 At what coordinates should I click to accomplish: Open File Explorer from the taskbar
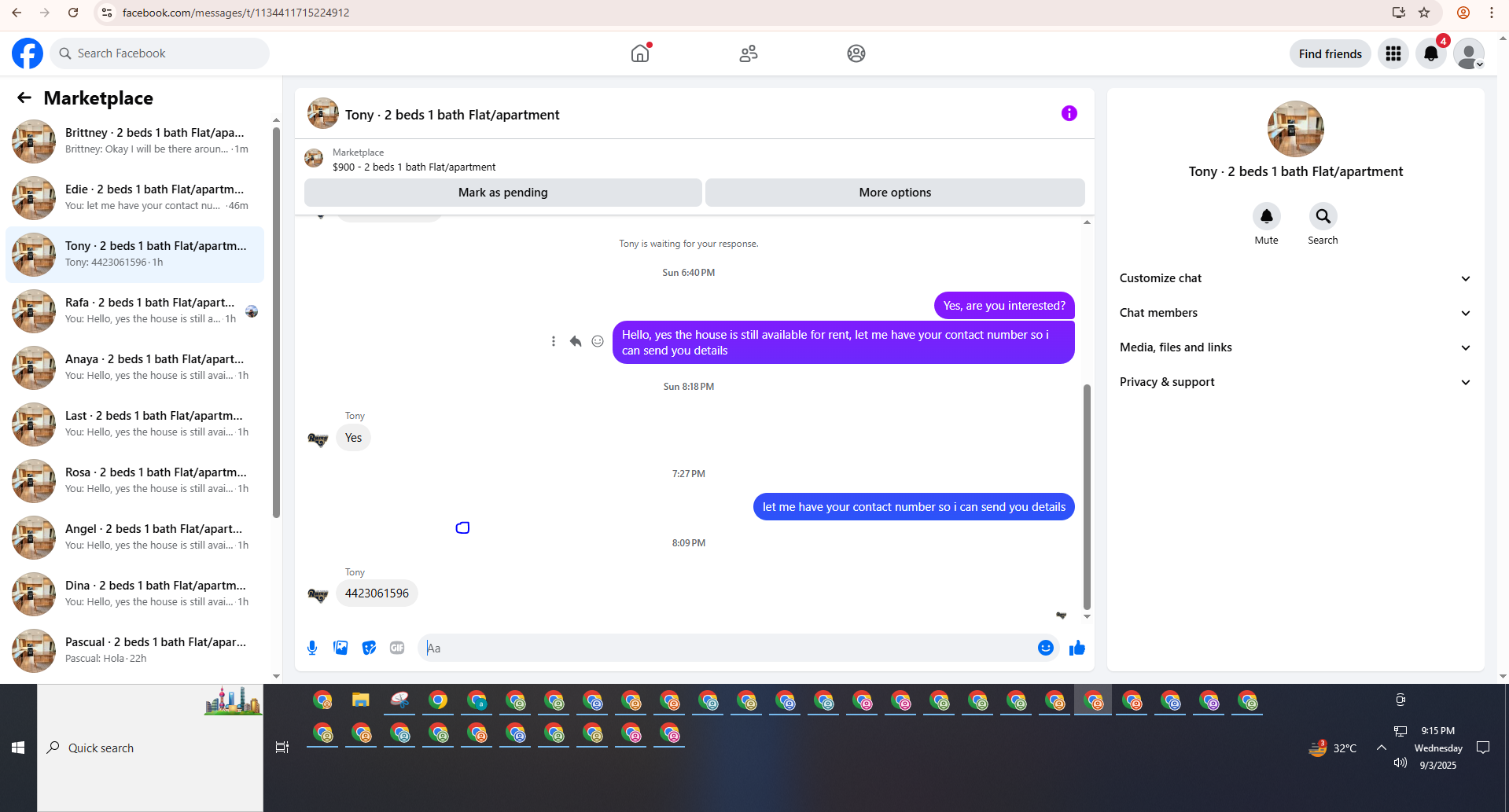[361, 700]
